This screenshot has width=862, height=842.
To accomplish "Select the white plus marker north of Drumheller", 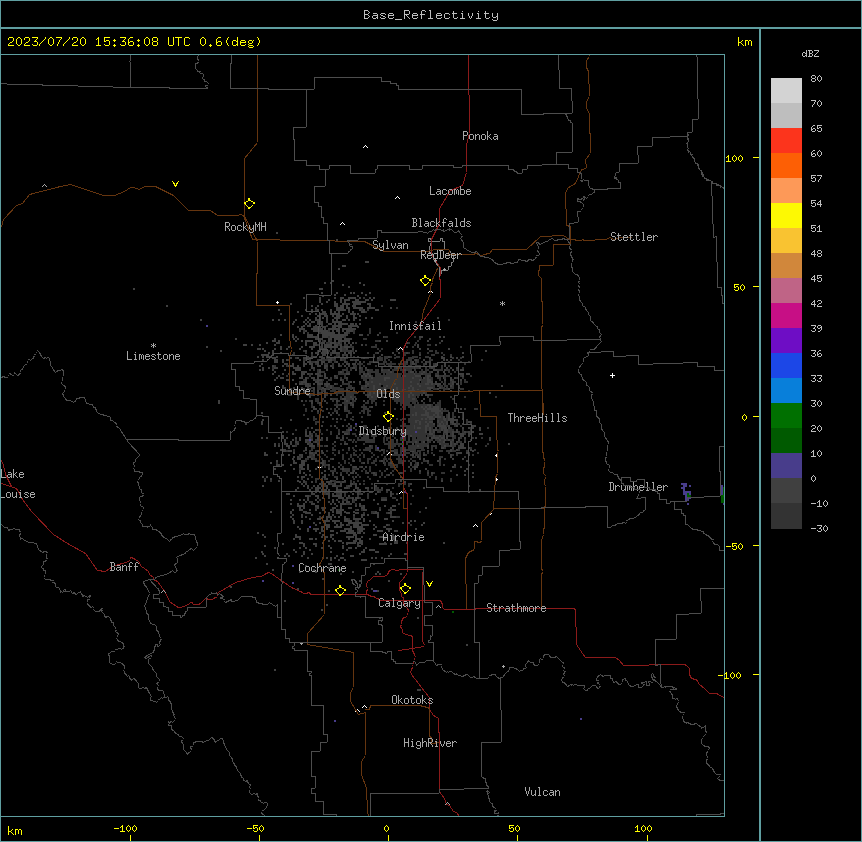I will tap(612, 375).
